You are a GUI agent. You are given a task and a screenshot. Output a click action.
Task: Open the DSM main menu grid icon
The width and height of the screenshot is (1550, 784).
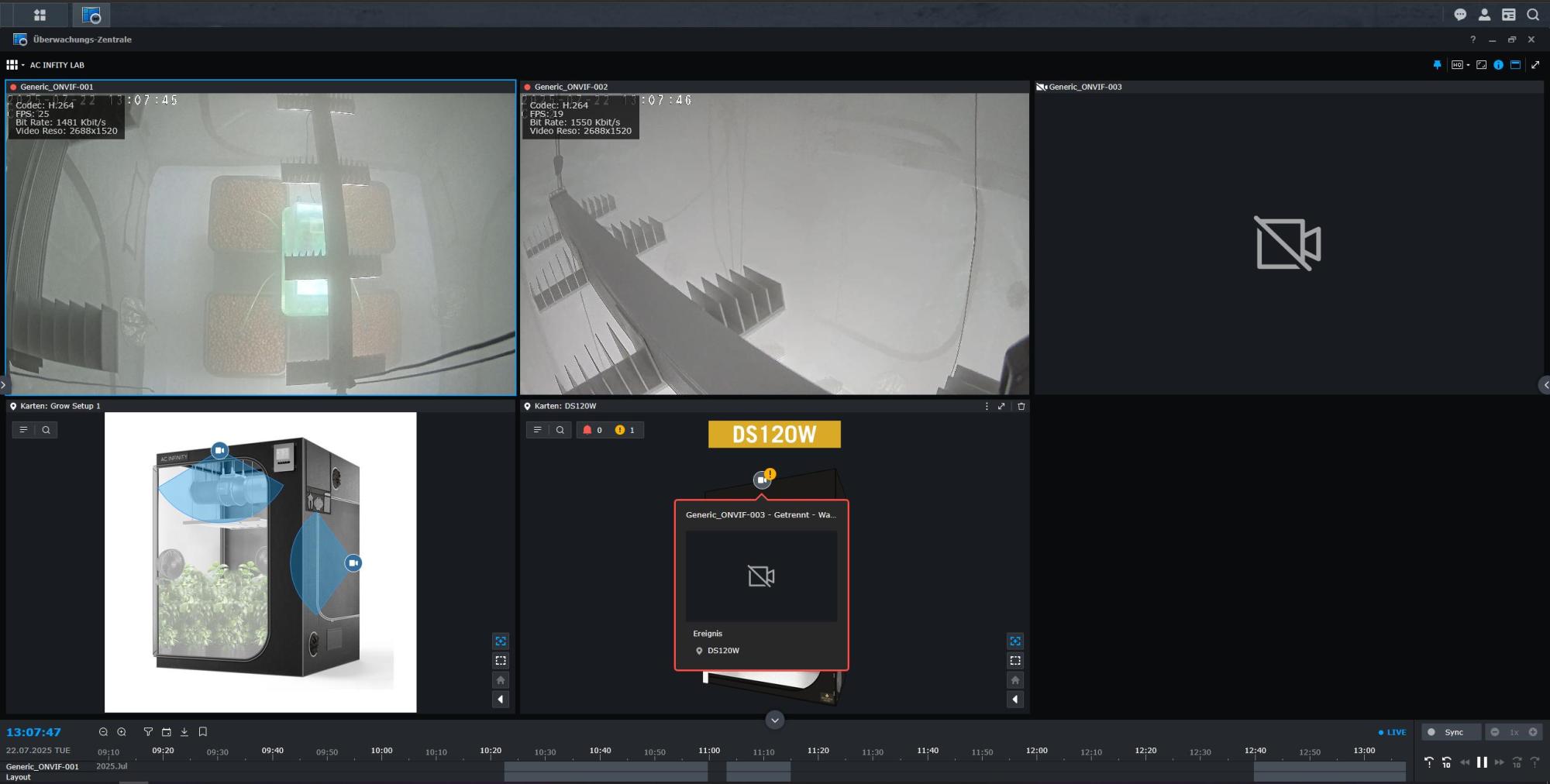pos(40,14)
